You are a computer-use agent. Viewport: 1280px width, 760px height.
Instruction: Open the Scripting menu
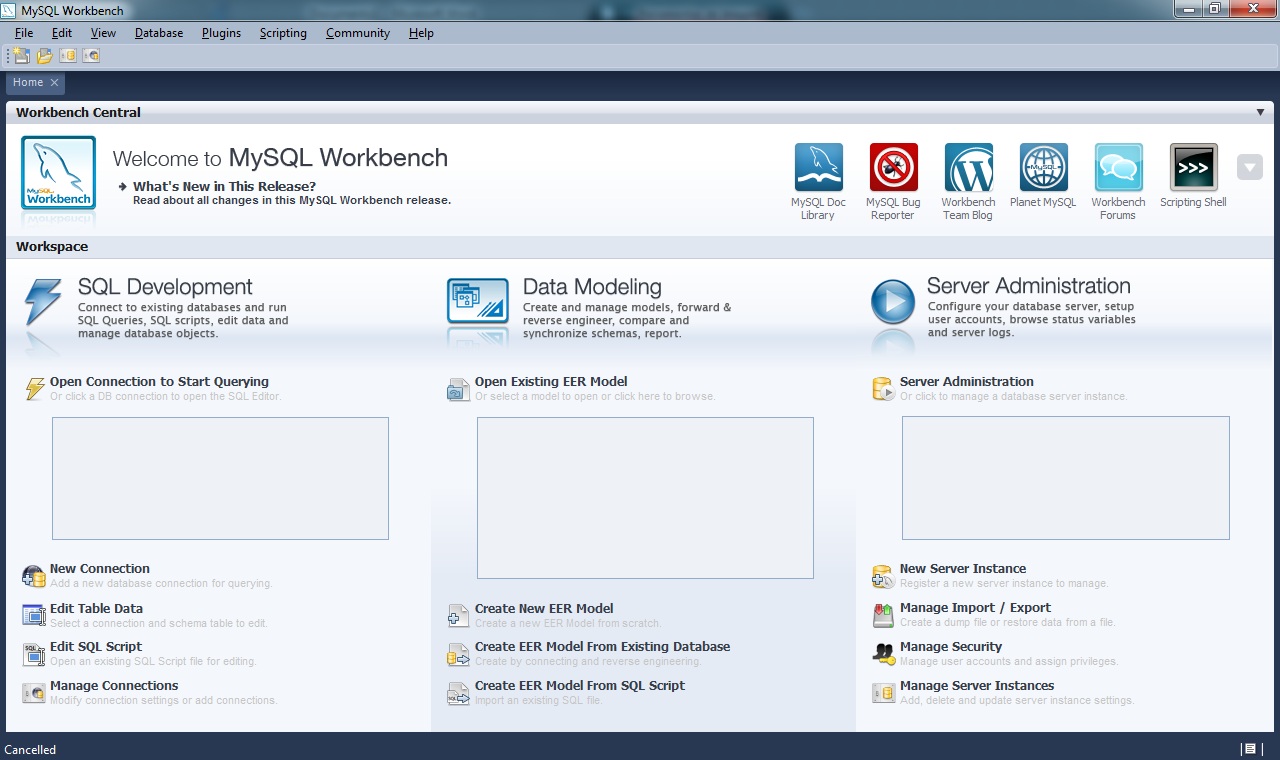point(283,33)
